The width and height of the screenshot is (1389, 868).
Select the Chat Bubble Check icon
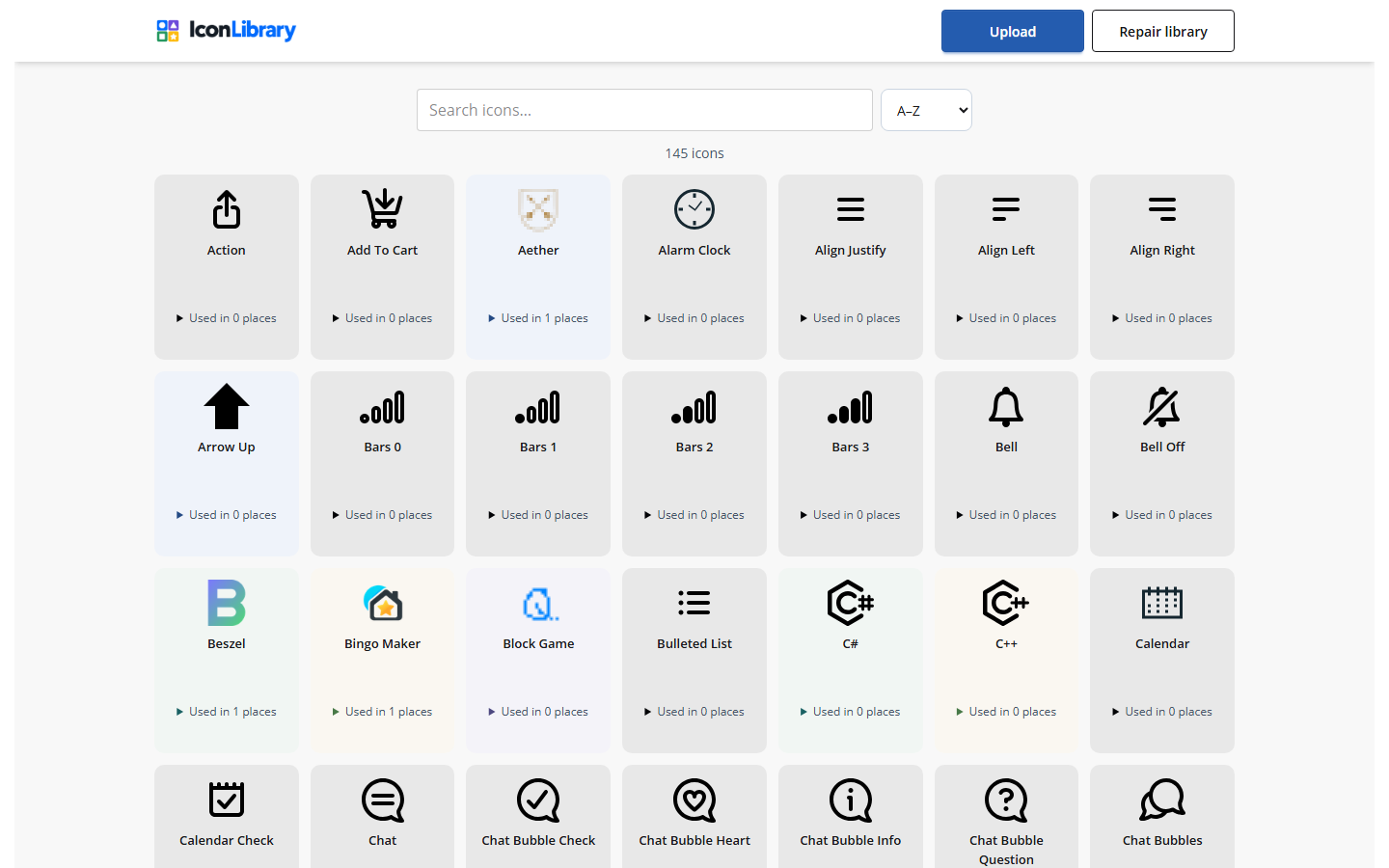coord(538,800)
